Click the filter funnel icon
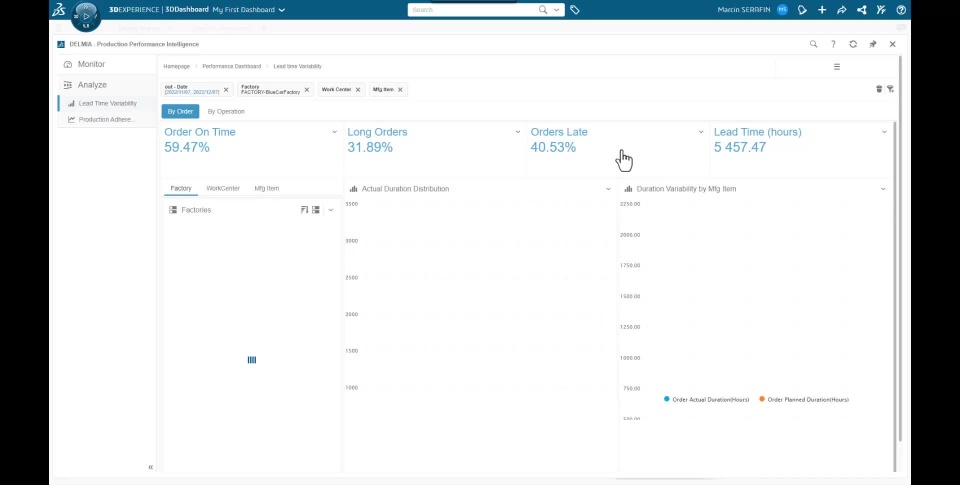 (x=890, y=89)
